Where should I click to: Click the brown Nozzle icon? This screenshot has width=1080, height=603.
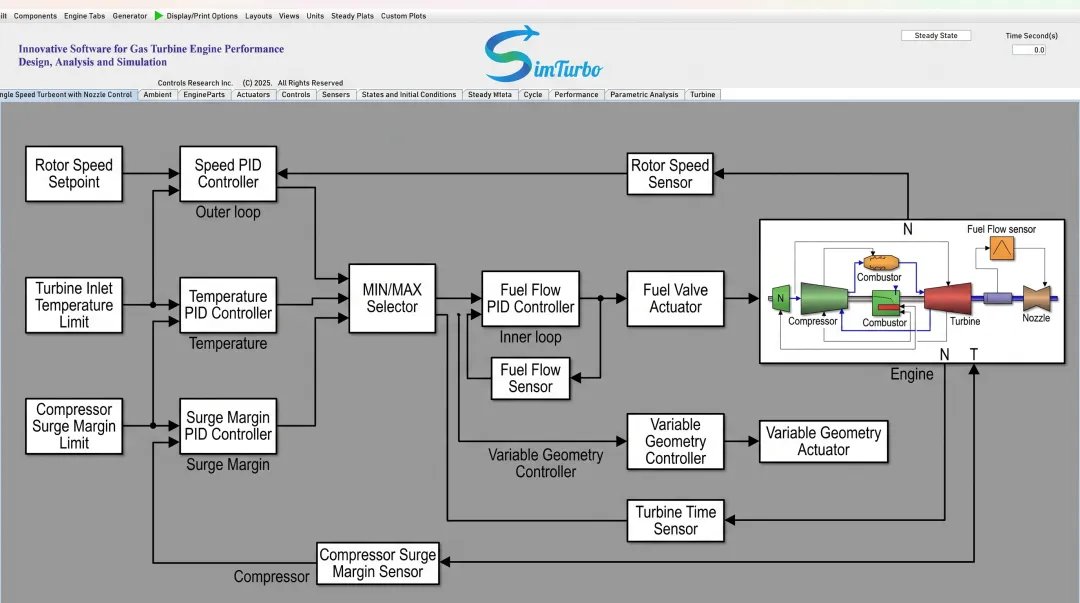click(1037, 298)
